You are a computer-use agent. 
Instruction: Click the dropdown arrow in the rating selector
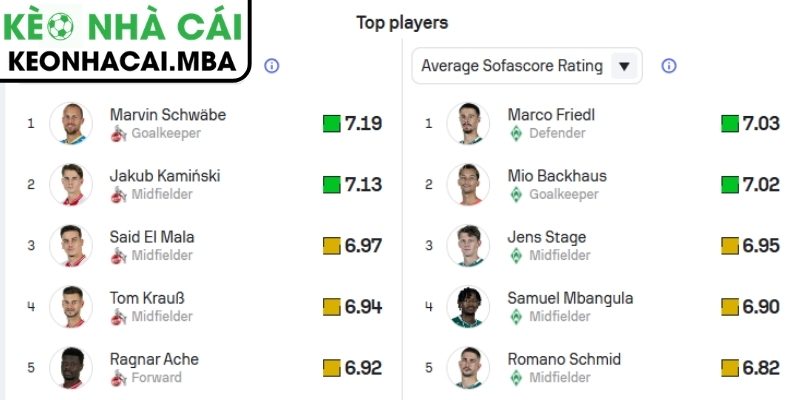pos(624,66)
